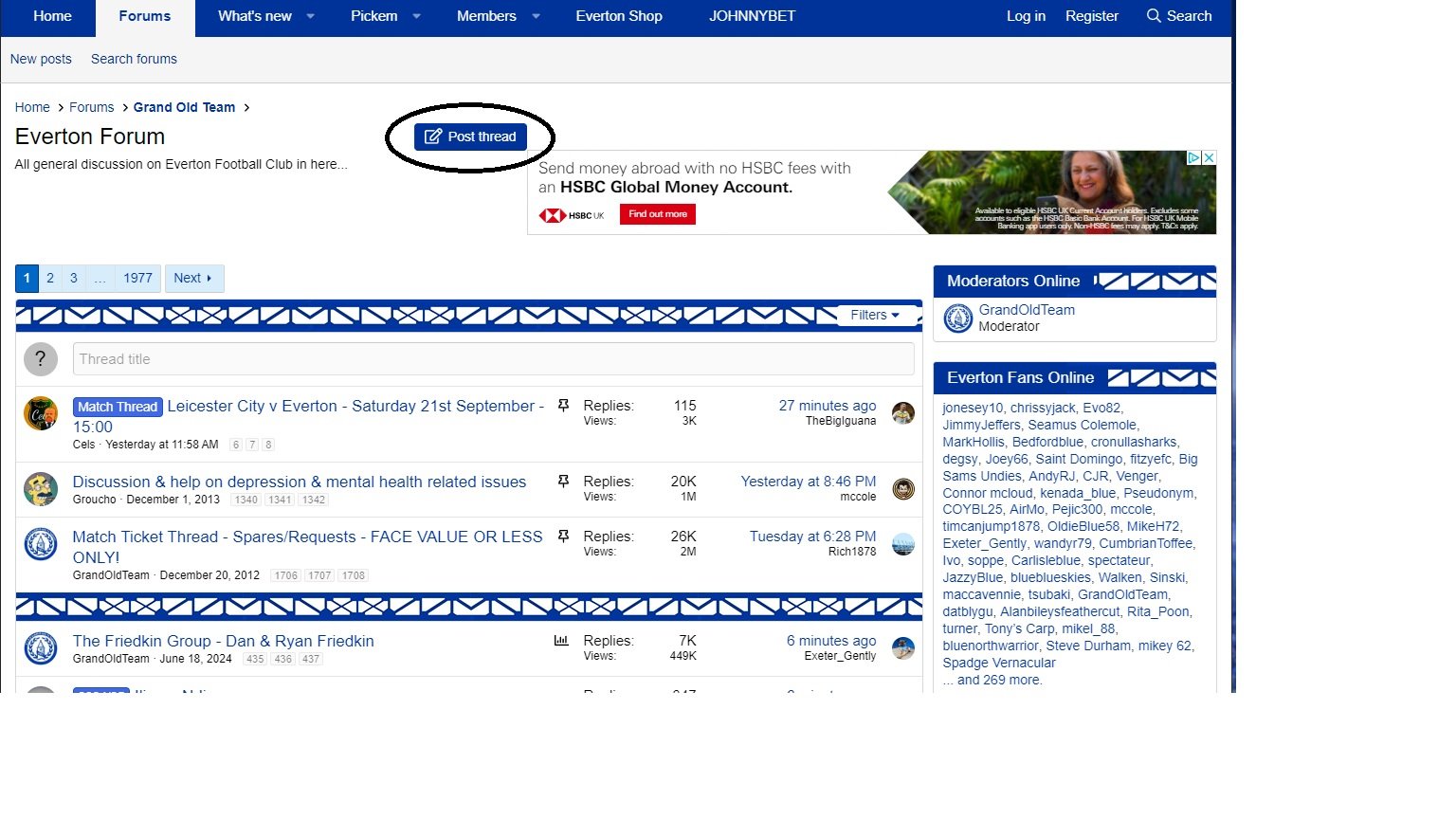Open the Everton Shop nav item
Viewport: 1456px width, 819px height.
pyautogui.click(x=619, y=16)
